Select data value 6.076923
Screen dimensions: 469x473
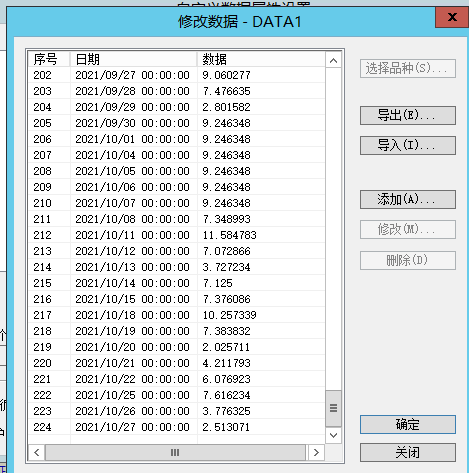[226, 379]
